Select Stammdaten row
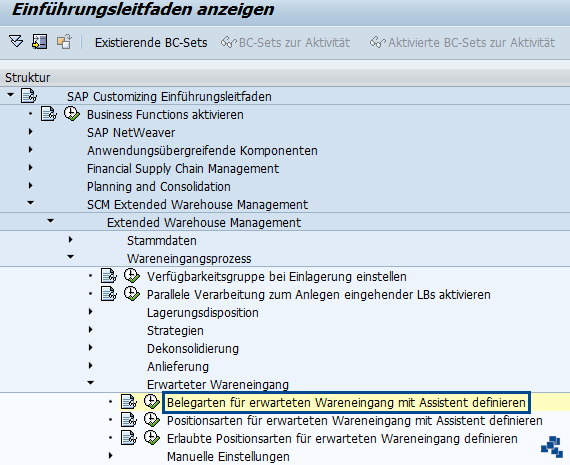 (x=162, y=241)
